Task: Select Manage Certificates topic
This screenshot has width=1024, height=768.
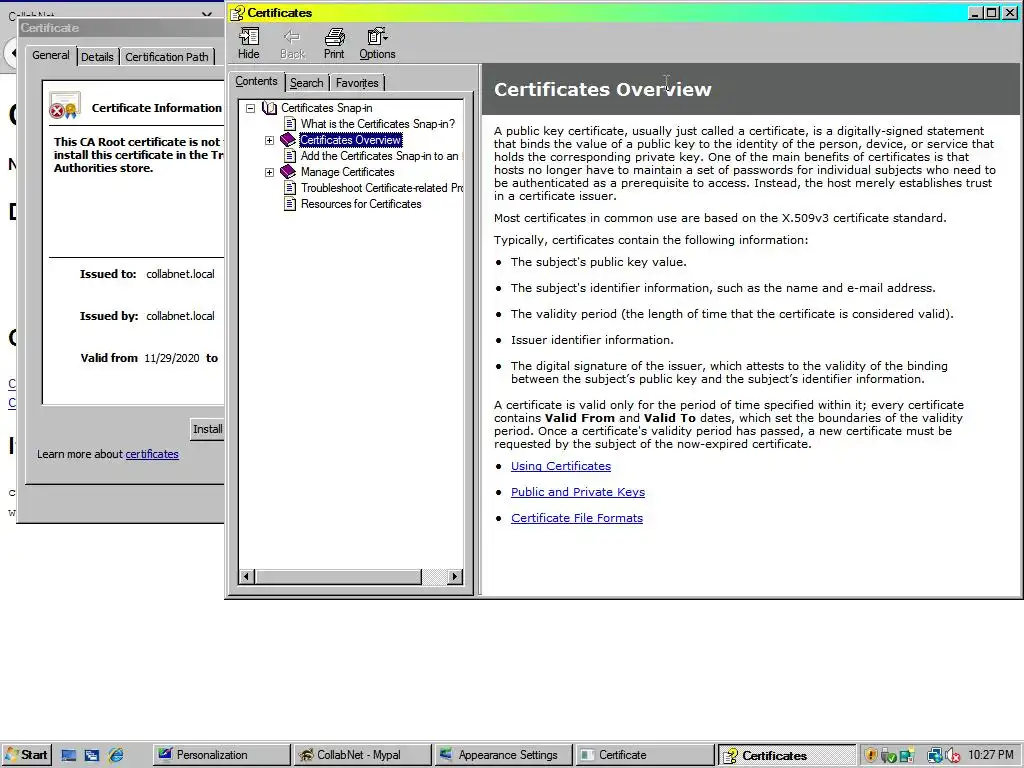Action: click(347, 172)
